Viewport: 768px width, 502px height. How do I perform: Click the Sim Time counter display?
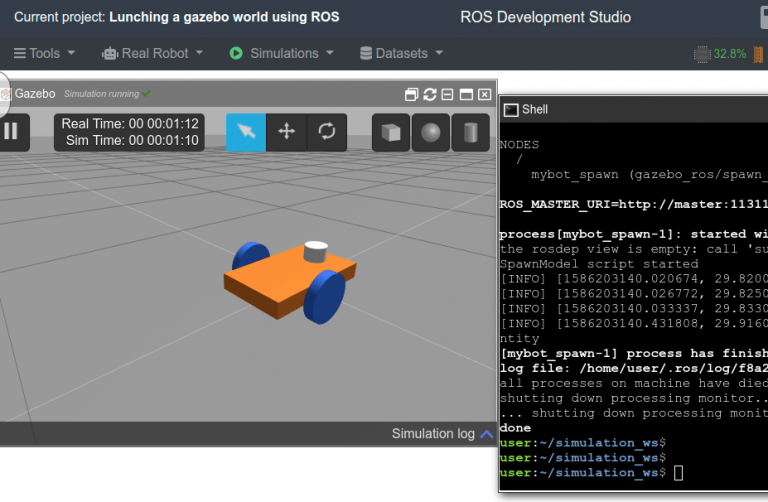132,141
